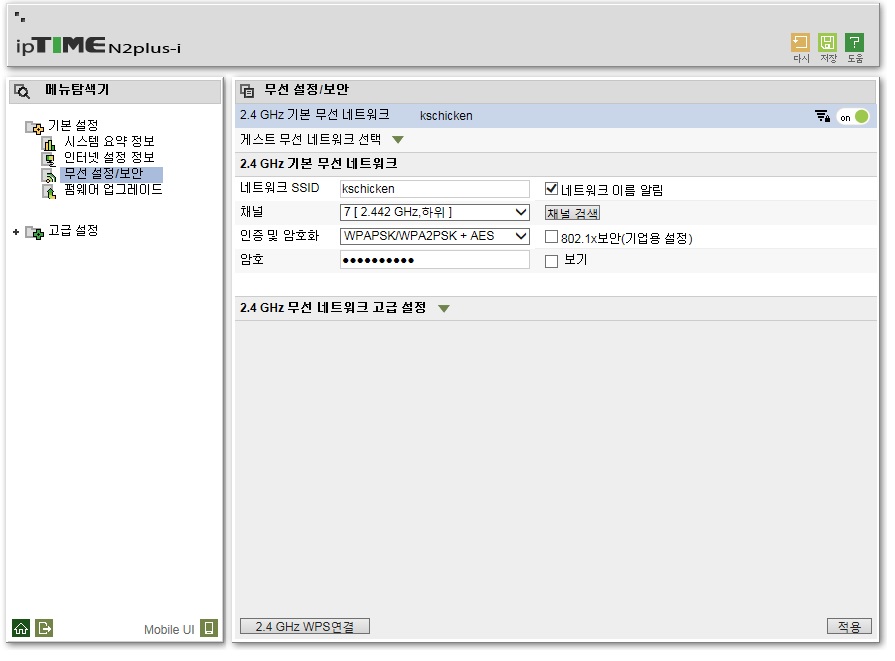The width and height of the screenshot is (895, 661).
Task: Expand 2.4 GHz 고급 설정 section arrow
Action: tap(444, 309)
